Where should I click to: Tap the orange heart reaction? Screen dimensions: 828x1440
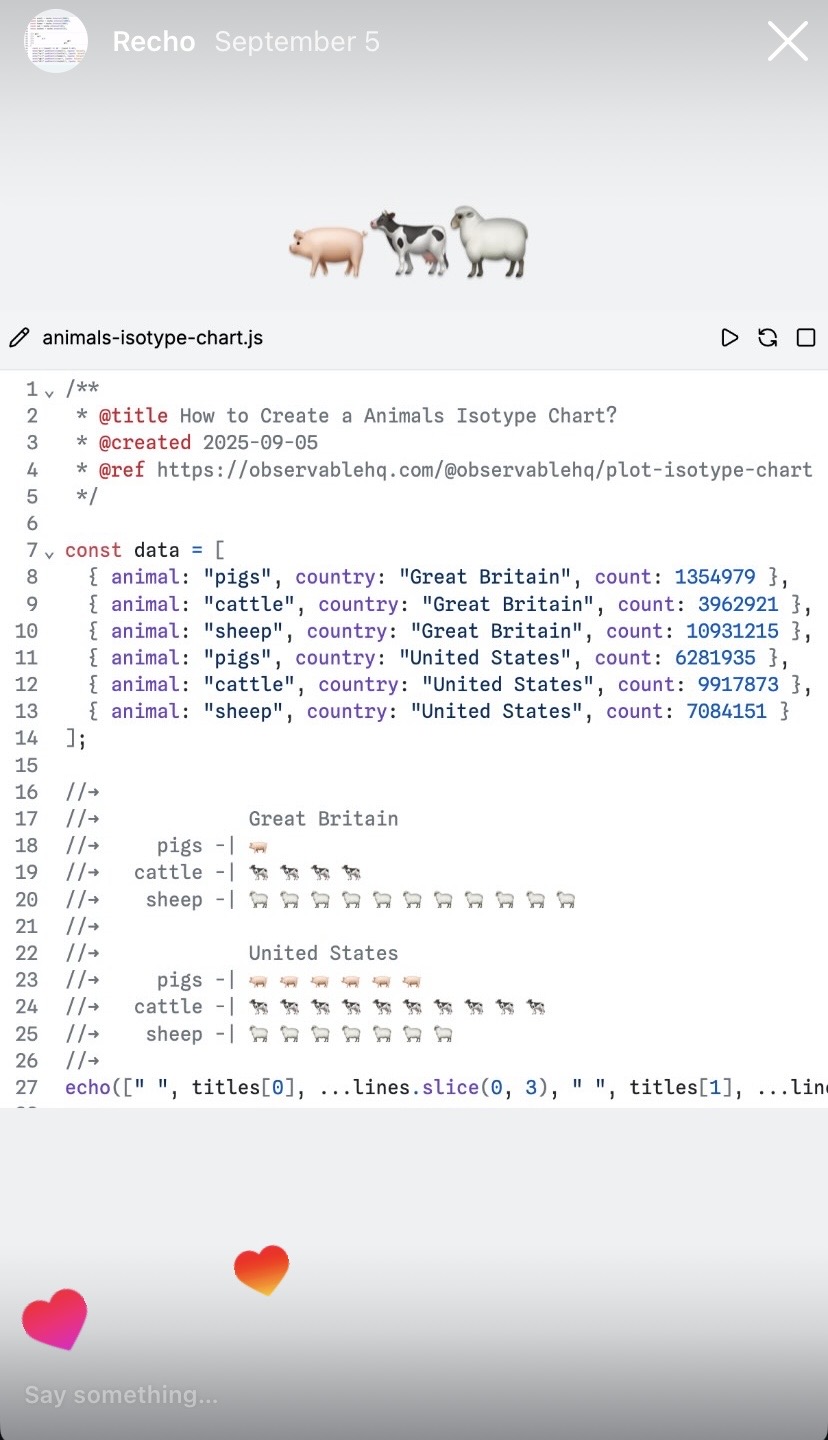pyautogui.click(x=261, y=1269)
